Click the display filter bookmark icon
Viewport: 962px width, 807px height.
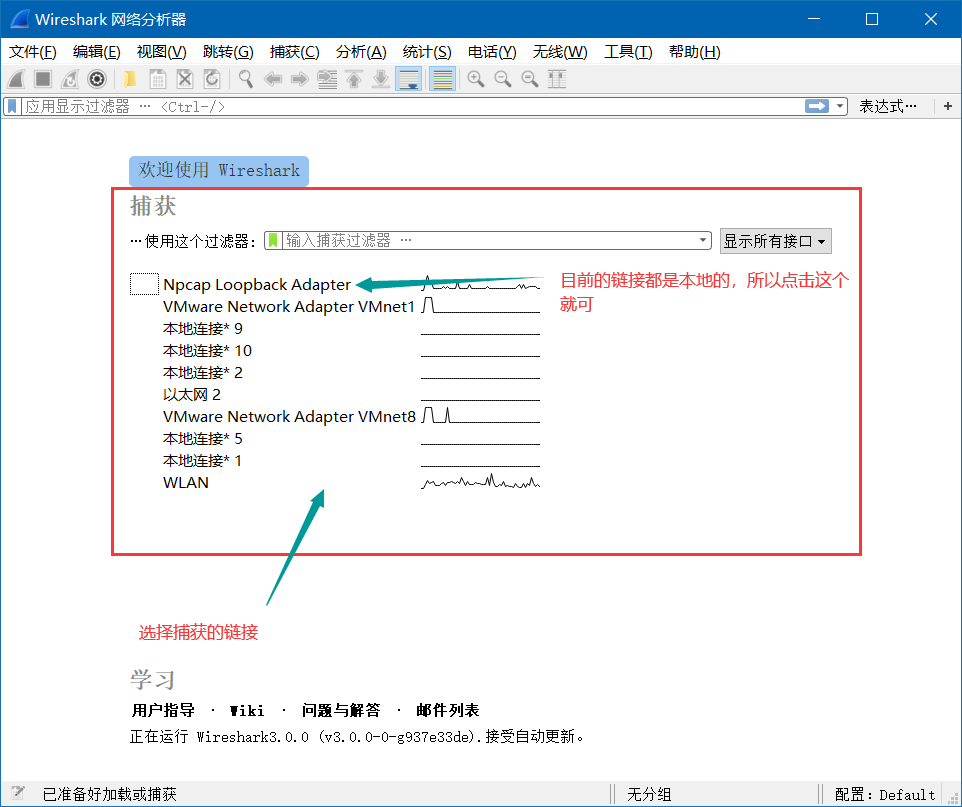tap(12, 107)
